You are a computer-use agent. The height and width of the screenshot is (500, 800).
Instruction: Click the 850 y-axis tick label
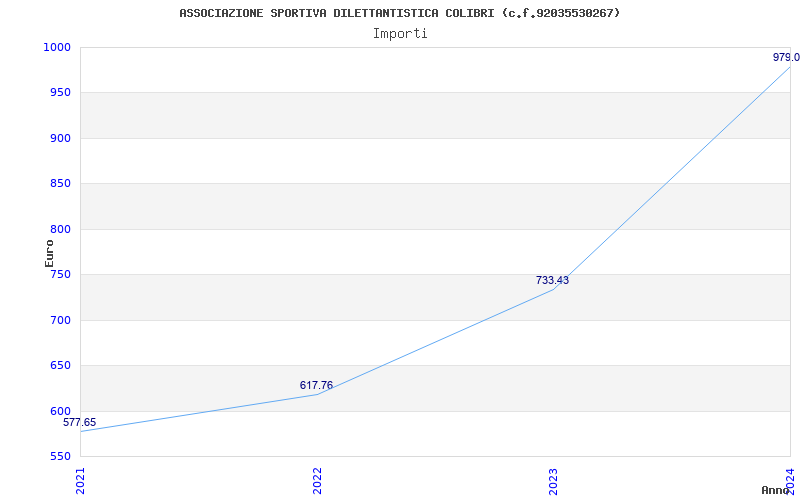[x=60, y=184]
